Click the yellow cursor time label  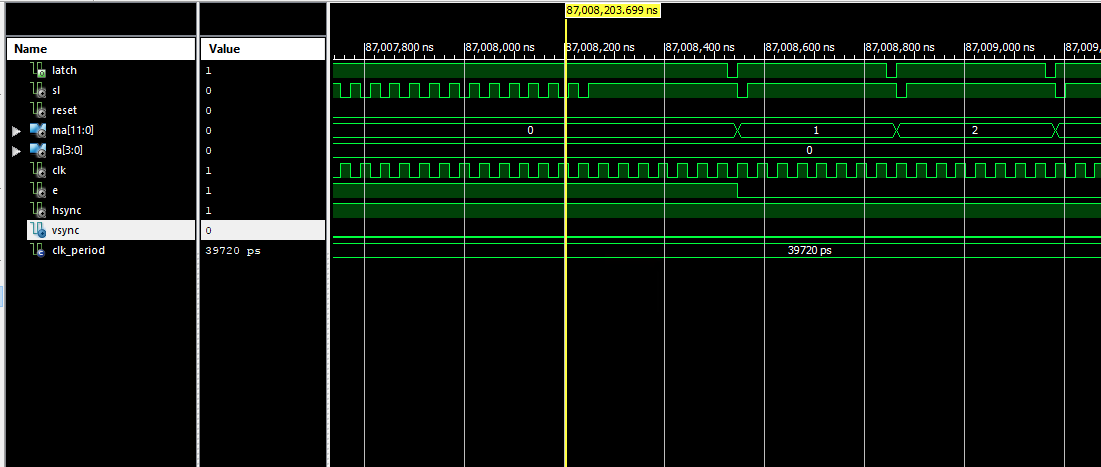[612, 10]
